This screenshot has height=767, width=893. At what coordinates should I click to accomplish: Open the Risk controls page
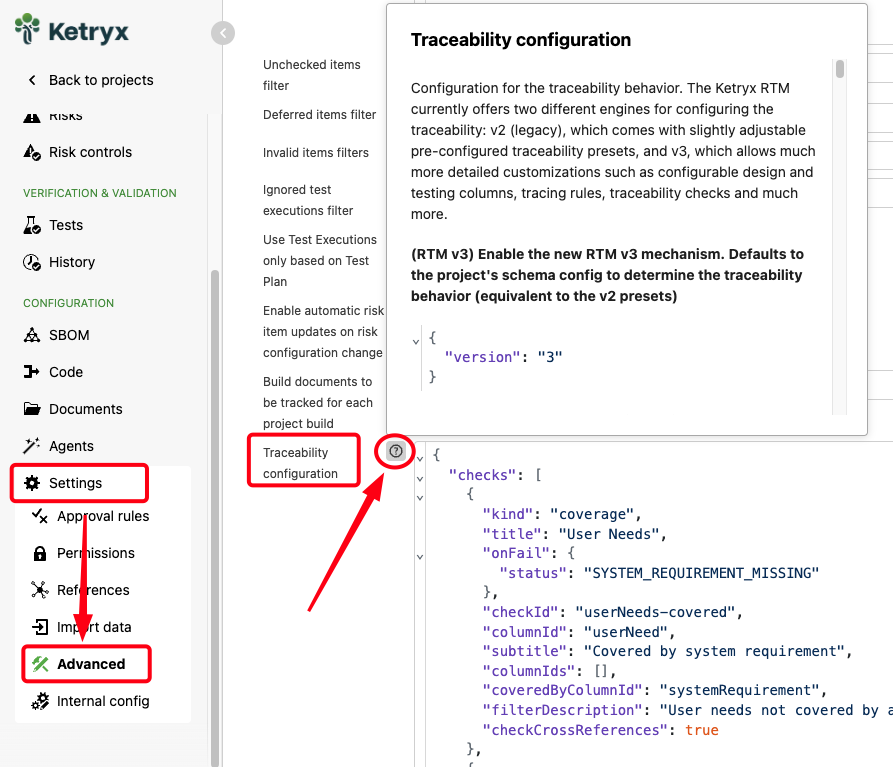[91, 152]
